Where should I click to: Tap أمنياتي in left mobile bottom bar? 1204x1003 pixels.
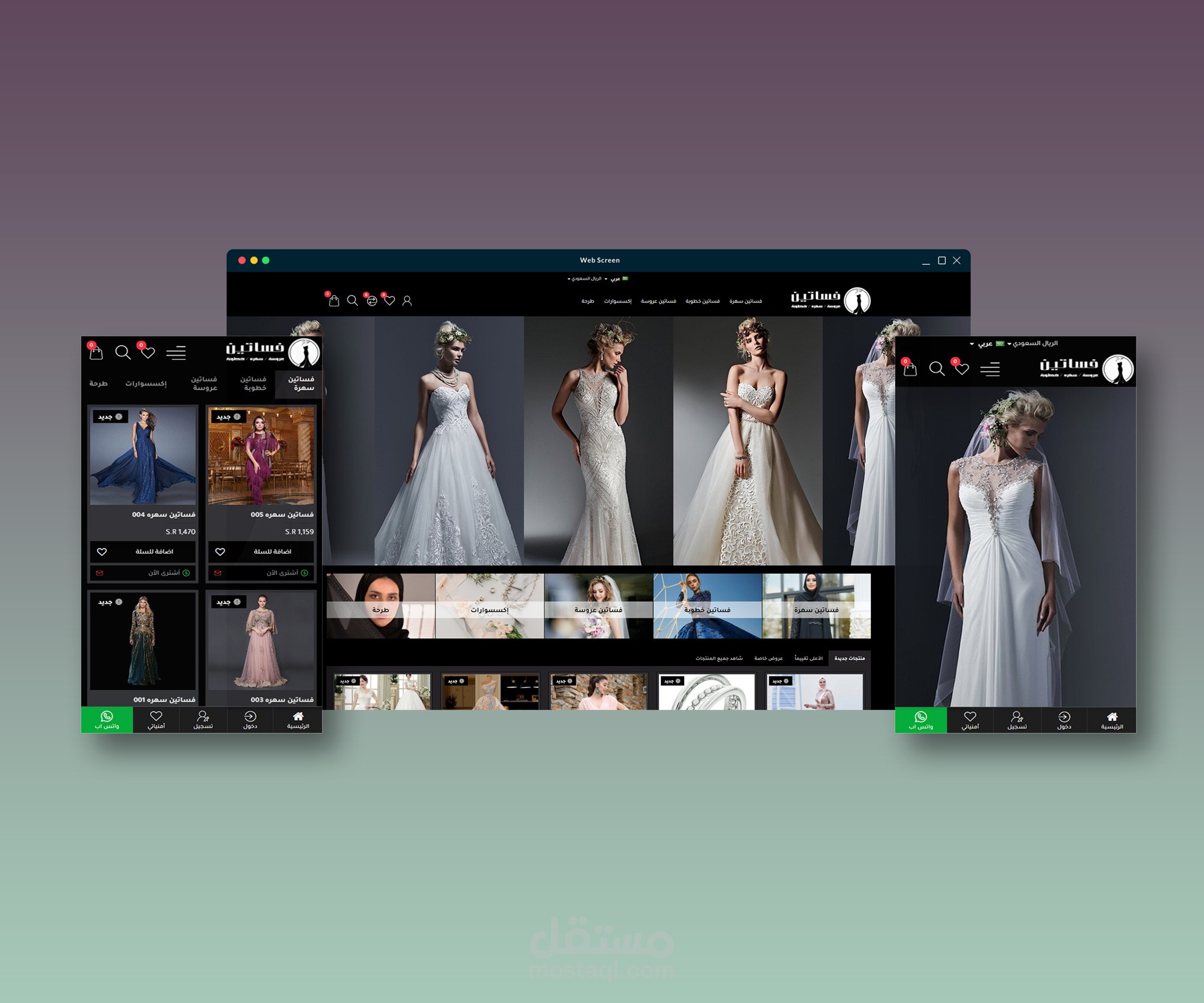coord(156,720)
